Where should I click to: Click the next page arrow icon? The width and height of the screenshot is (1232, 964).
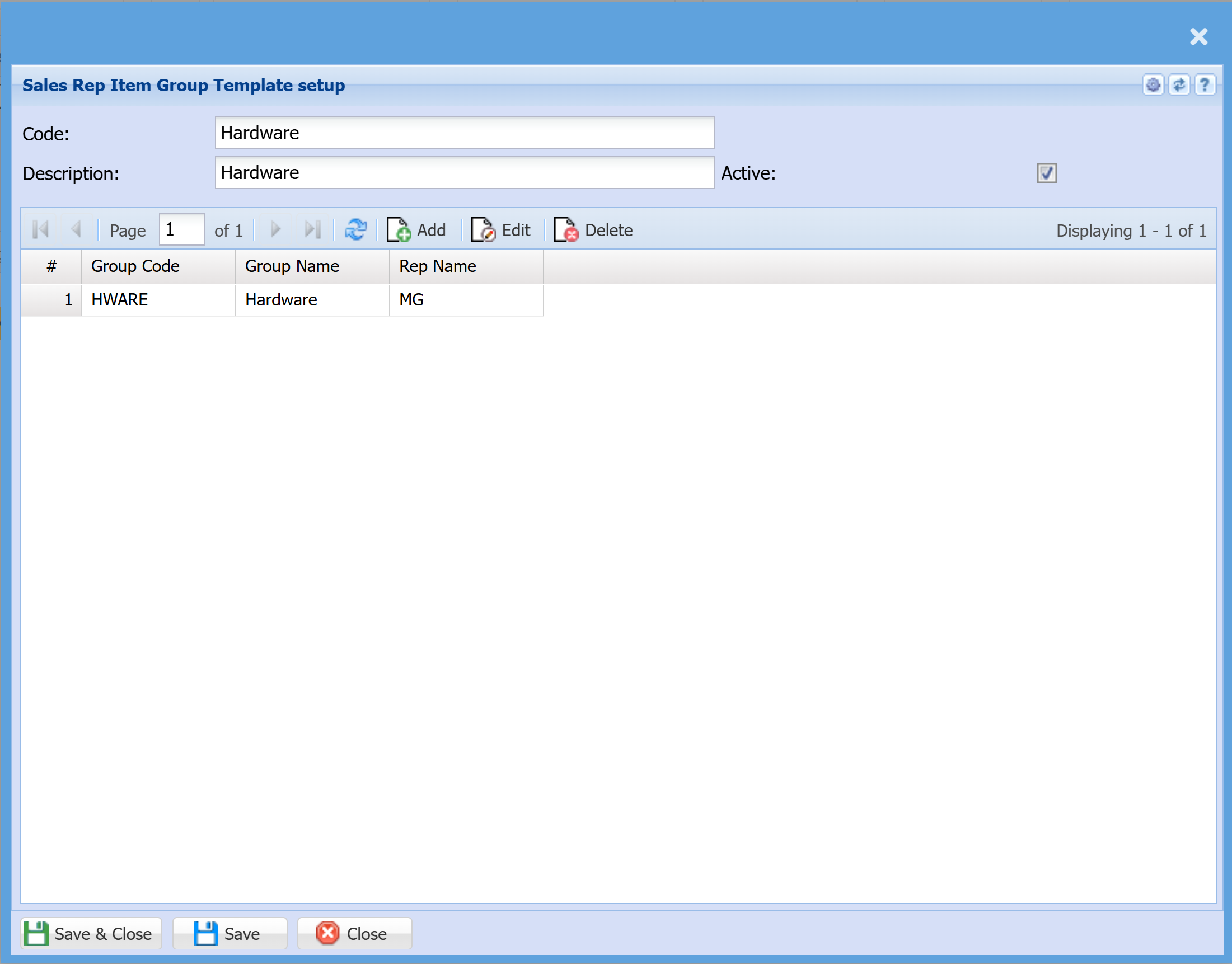275,230
